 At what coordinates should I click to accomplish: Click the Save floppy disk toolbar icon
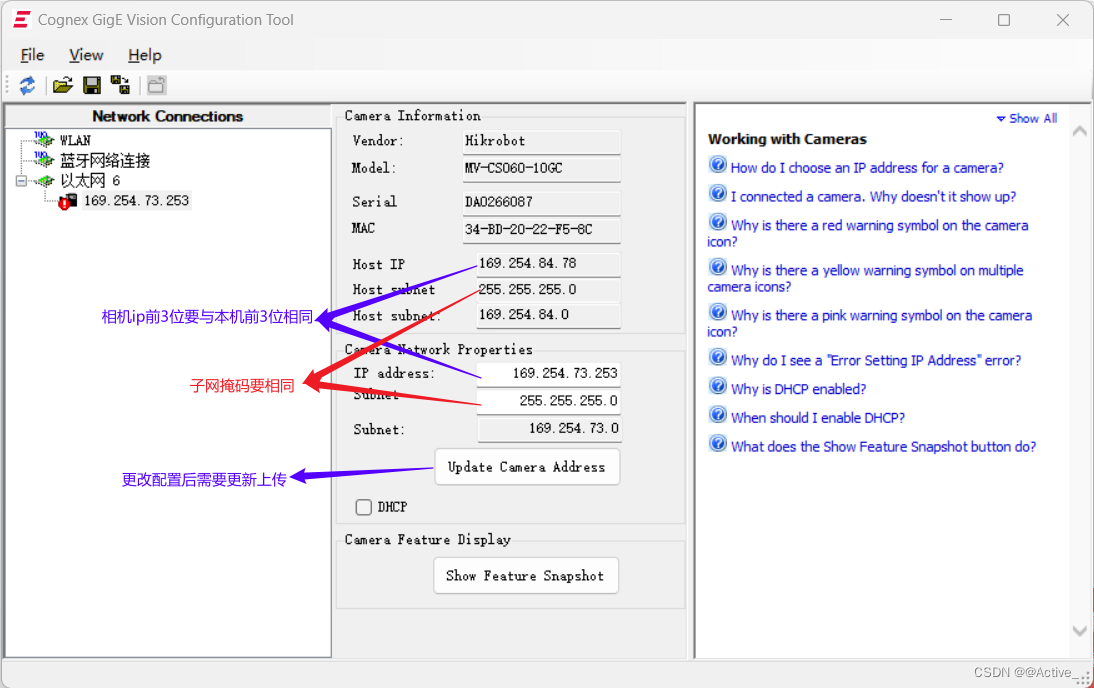[x=91, y=86]
